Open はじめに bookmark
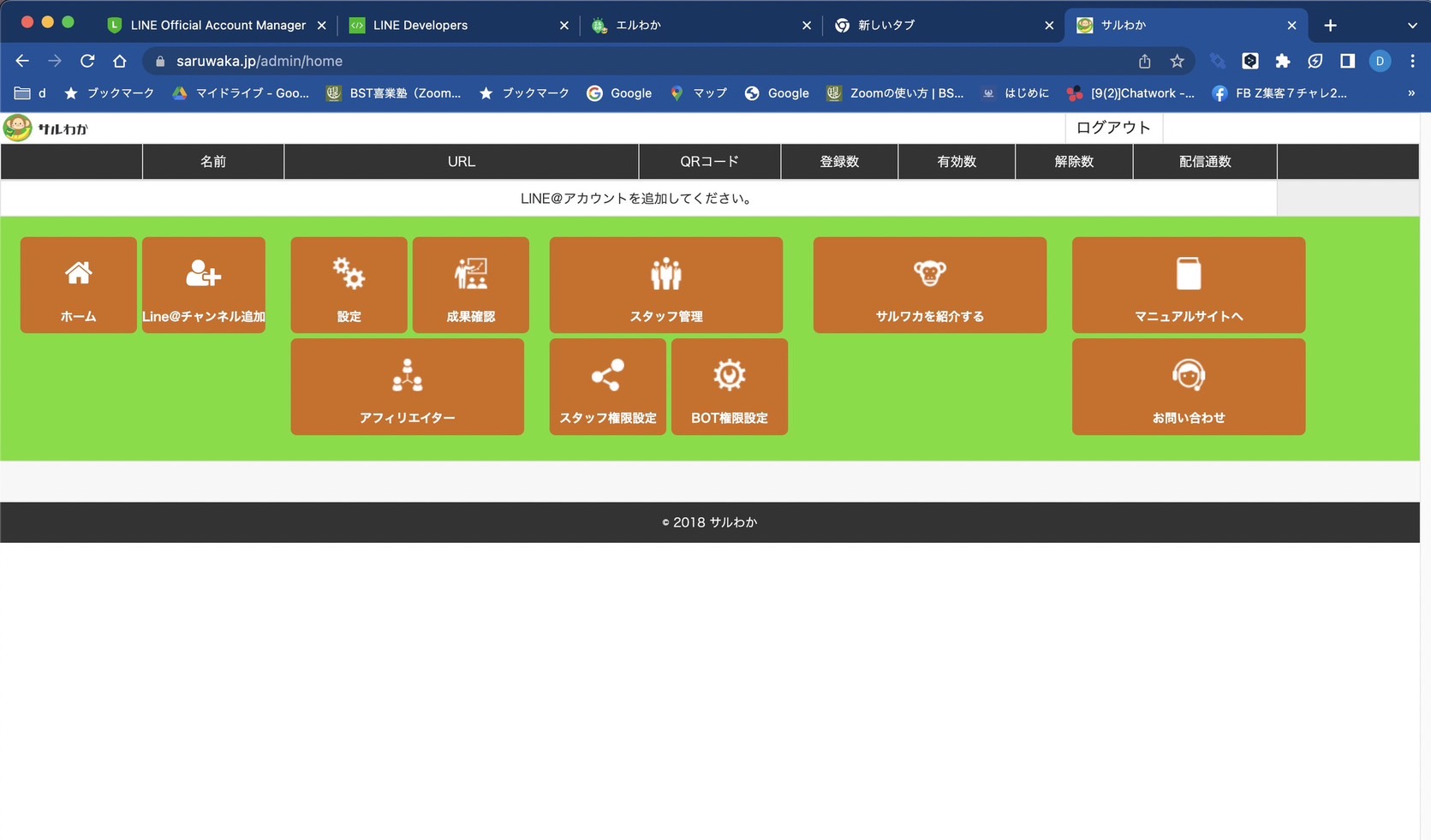Image resolution: width=1431 pixels, height=840 pixels. [1016, 93]
